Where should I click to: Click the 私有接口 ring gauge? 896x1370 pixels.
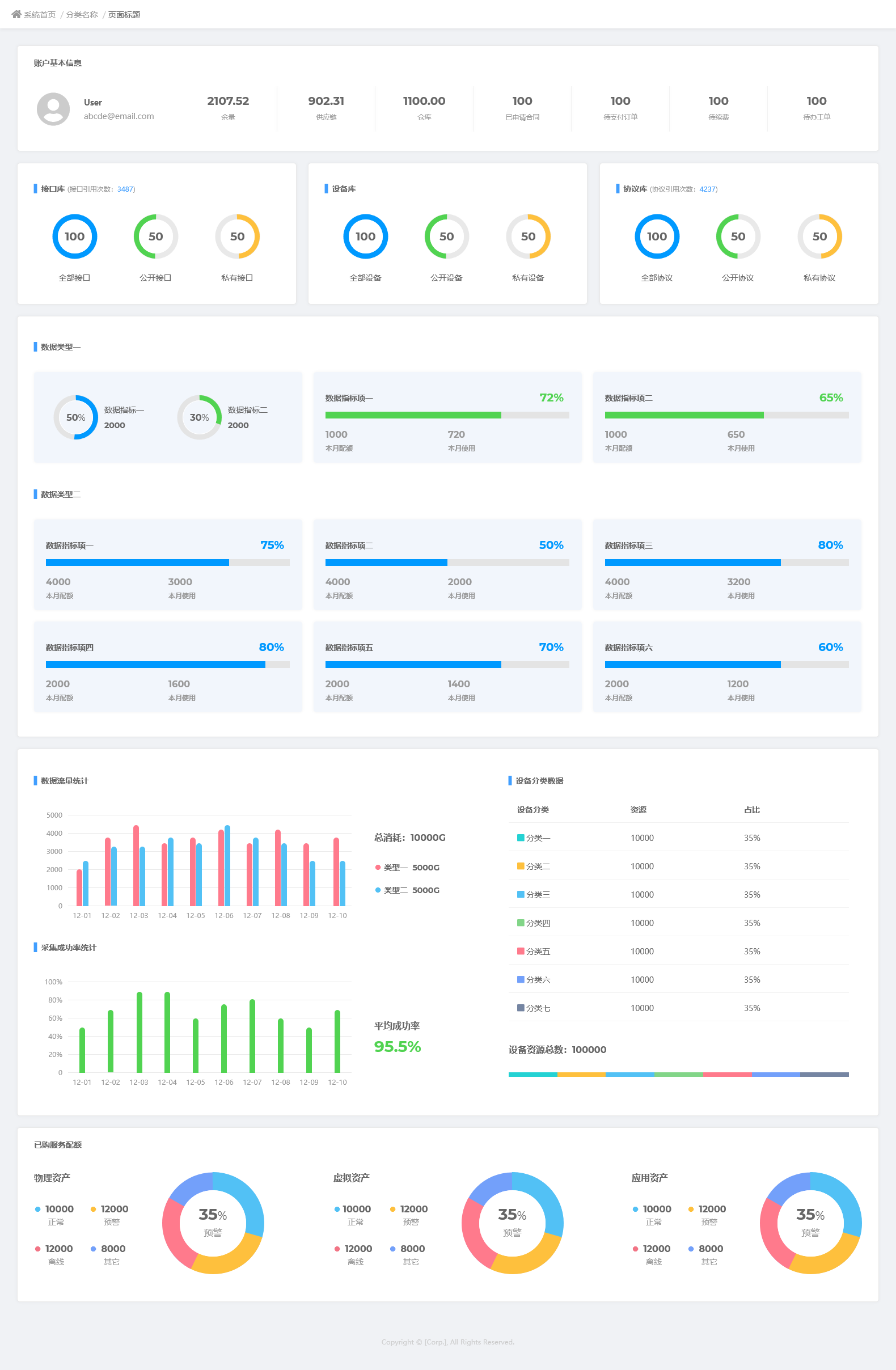click(237, 236)
